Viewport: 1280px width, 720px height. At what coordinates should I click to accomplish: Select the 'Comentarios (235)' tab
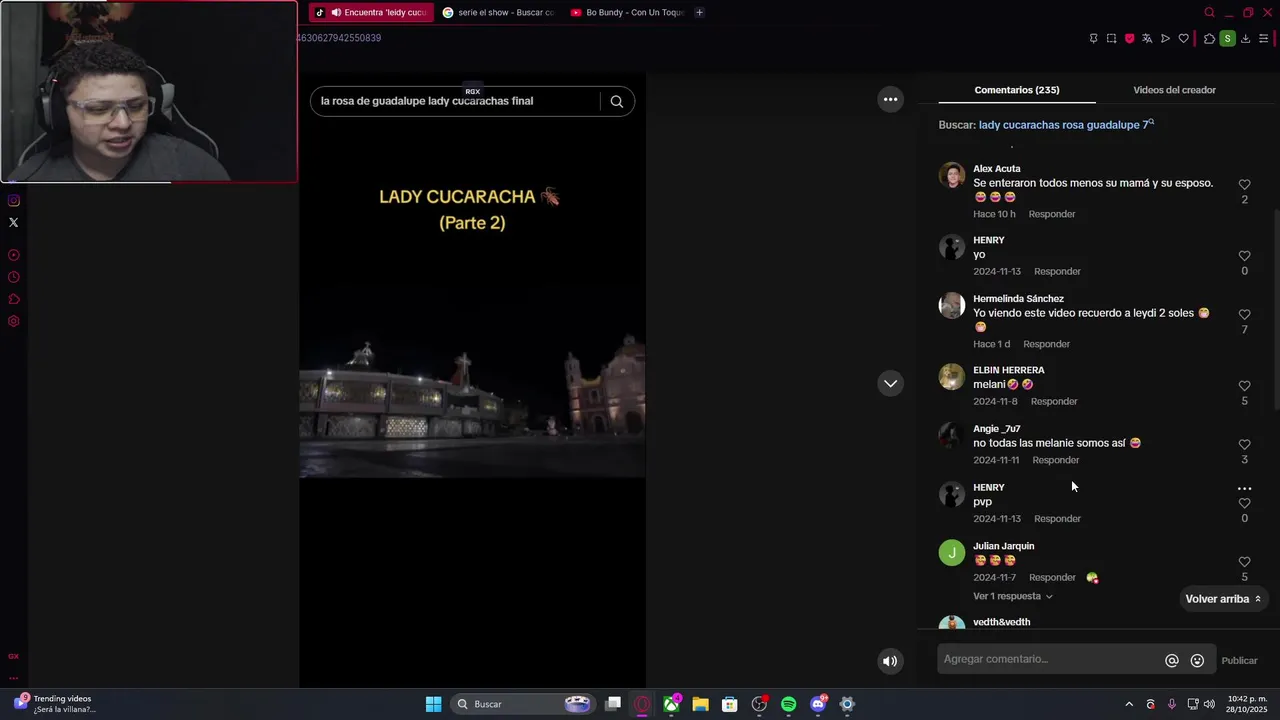(x=1017, y=90)
